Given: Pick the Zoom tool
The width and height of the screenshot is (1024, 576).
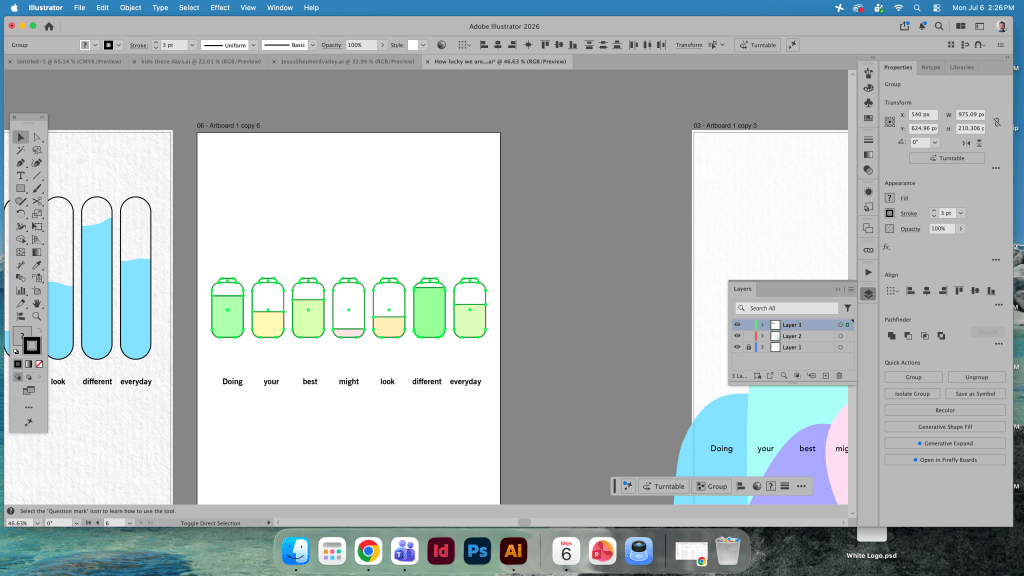Looking at the screenshot, I should click(x=37, y=316).
